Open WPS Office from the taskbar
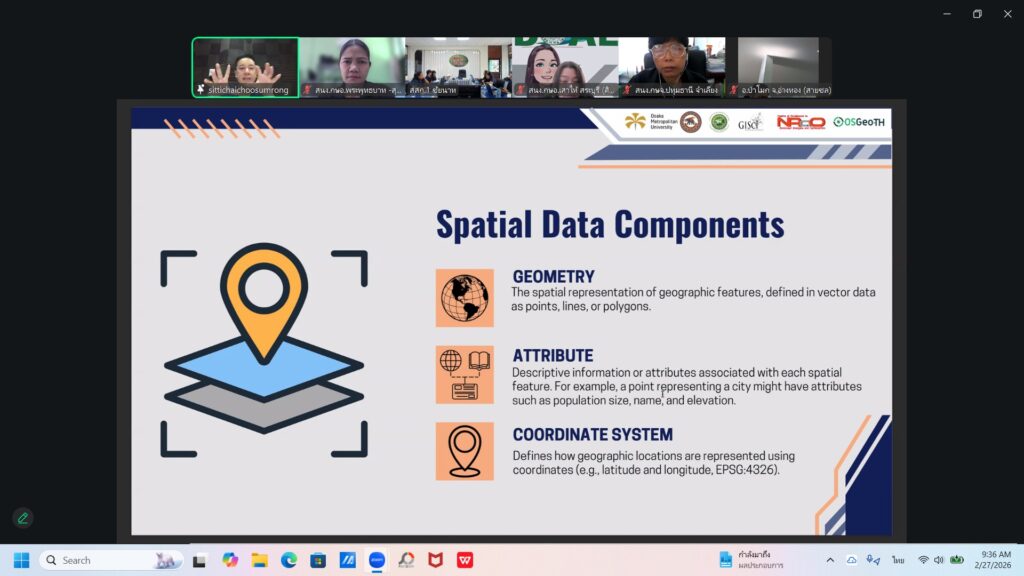The width and height of the screenshot is (1024, 576). point(464,560)
